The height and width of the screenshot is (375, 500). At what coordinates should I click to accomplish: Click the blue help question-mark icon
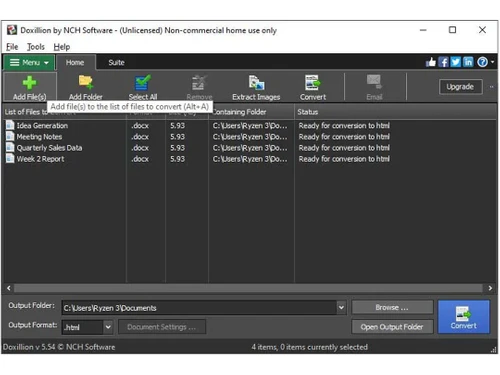click(x=482, y=62)
